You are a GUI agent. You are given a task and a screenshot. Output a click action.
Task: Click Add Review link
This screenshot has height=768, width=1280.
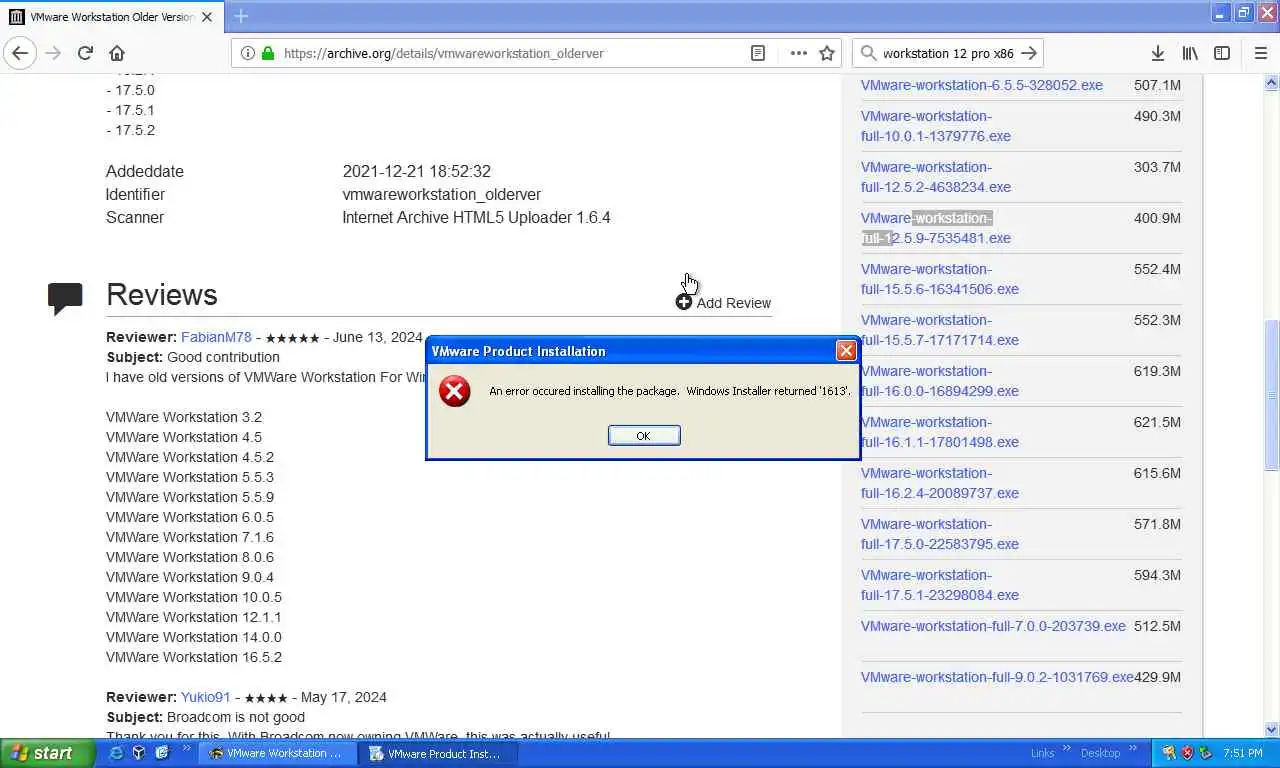723,303
